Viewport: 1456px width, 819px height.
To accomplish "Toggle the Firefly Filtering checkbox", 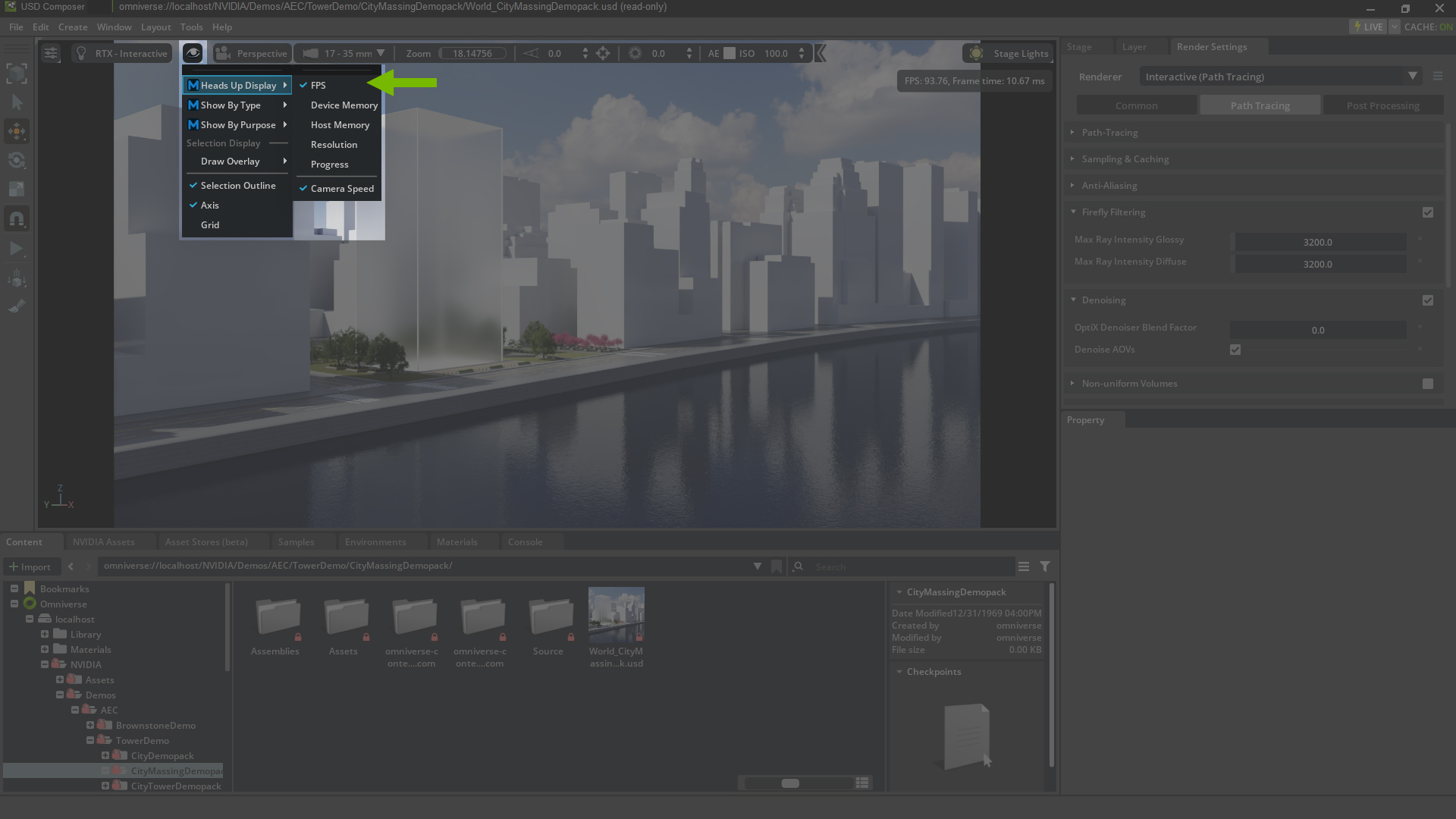I will [1428, 212].
